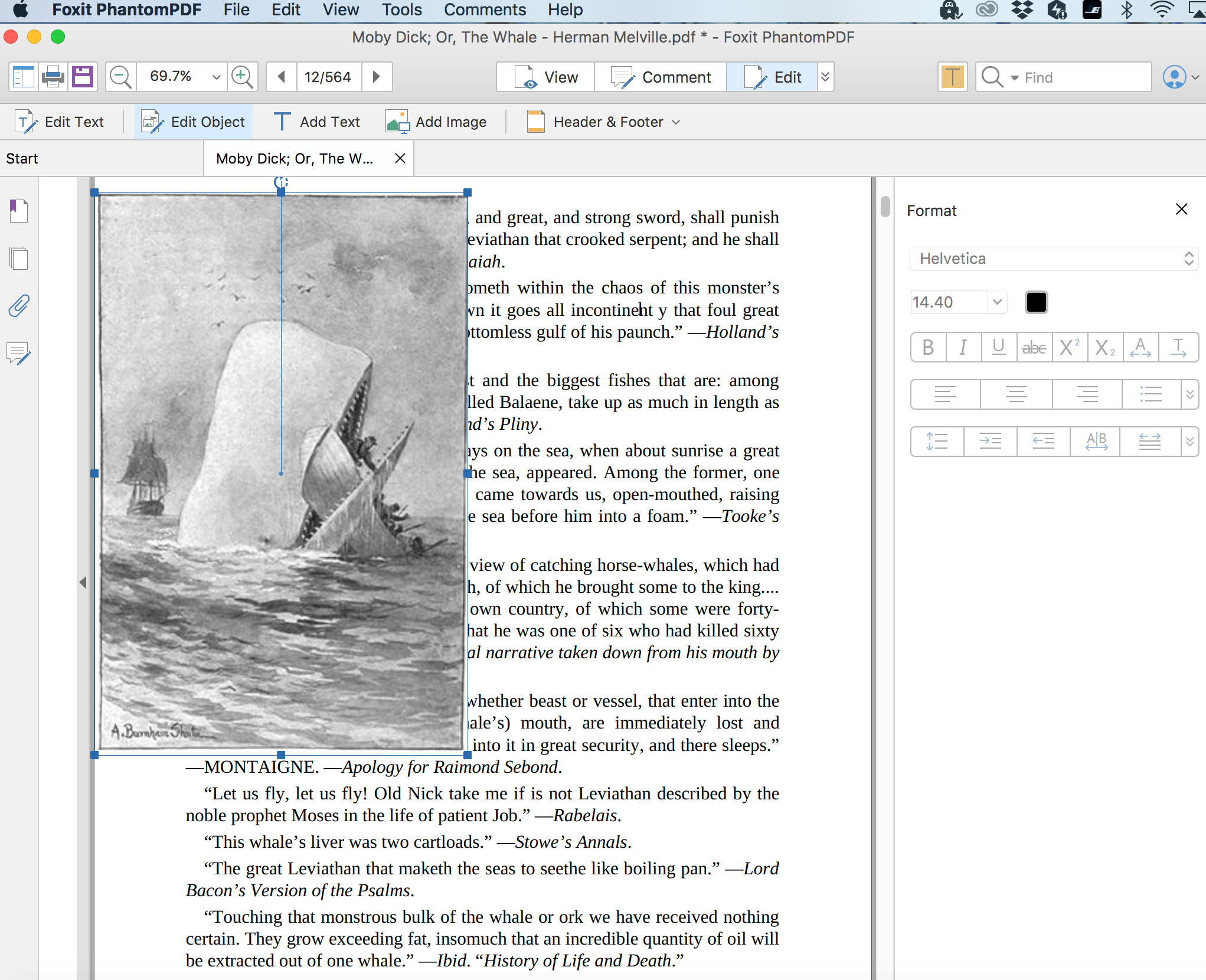The width and height of the screenshot is (1206, 980).
Task: Select align left option
Action: tap(946, 394)
